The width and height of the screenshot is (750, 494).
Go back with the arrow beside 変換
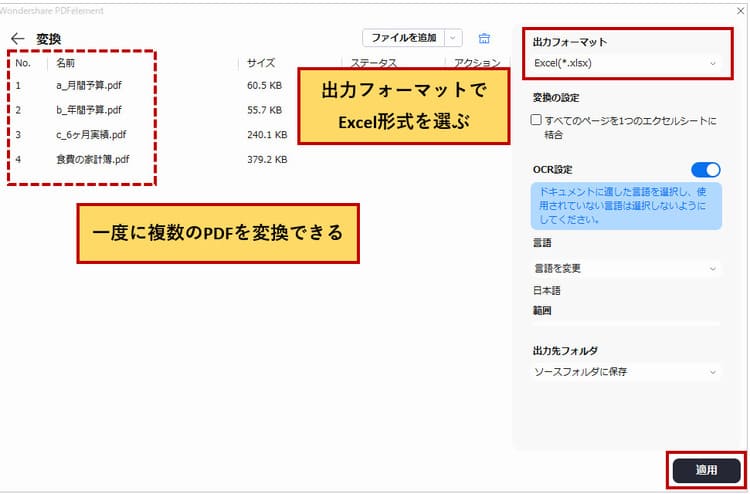tap(18, 39)
